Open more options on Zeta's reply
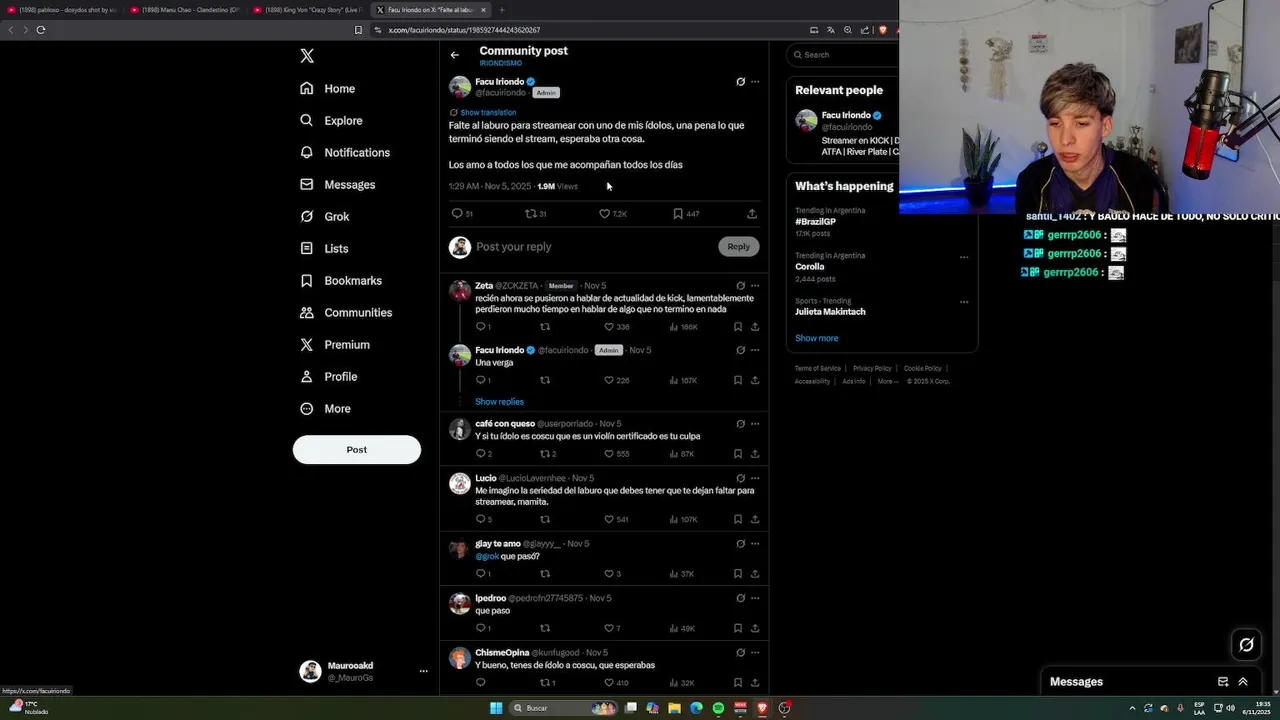Viewport: 1280px width, 720px height. coord(755,286)
